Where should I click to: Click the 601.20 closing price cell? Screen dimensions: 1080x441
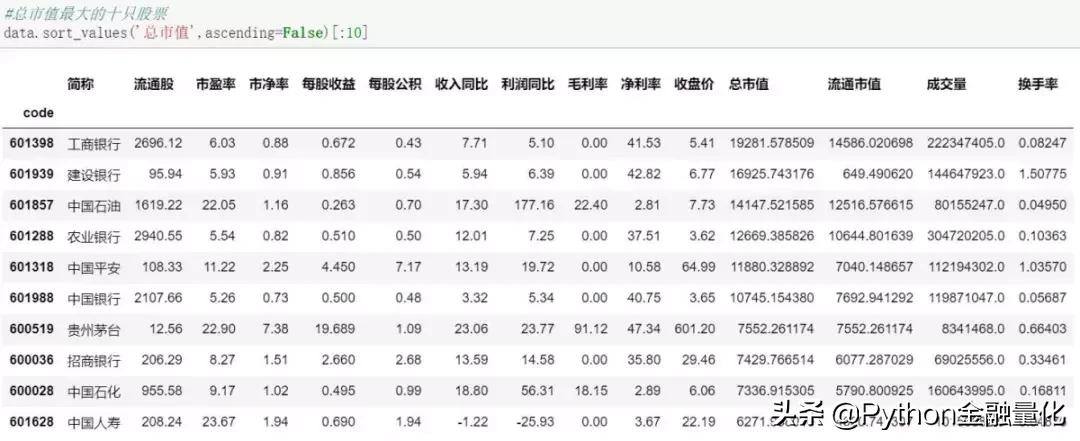tap(695, 330)
